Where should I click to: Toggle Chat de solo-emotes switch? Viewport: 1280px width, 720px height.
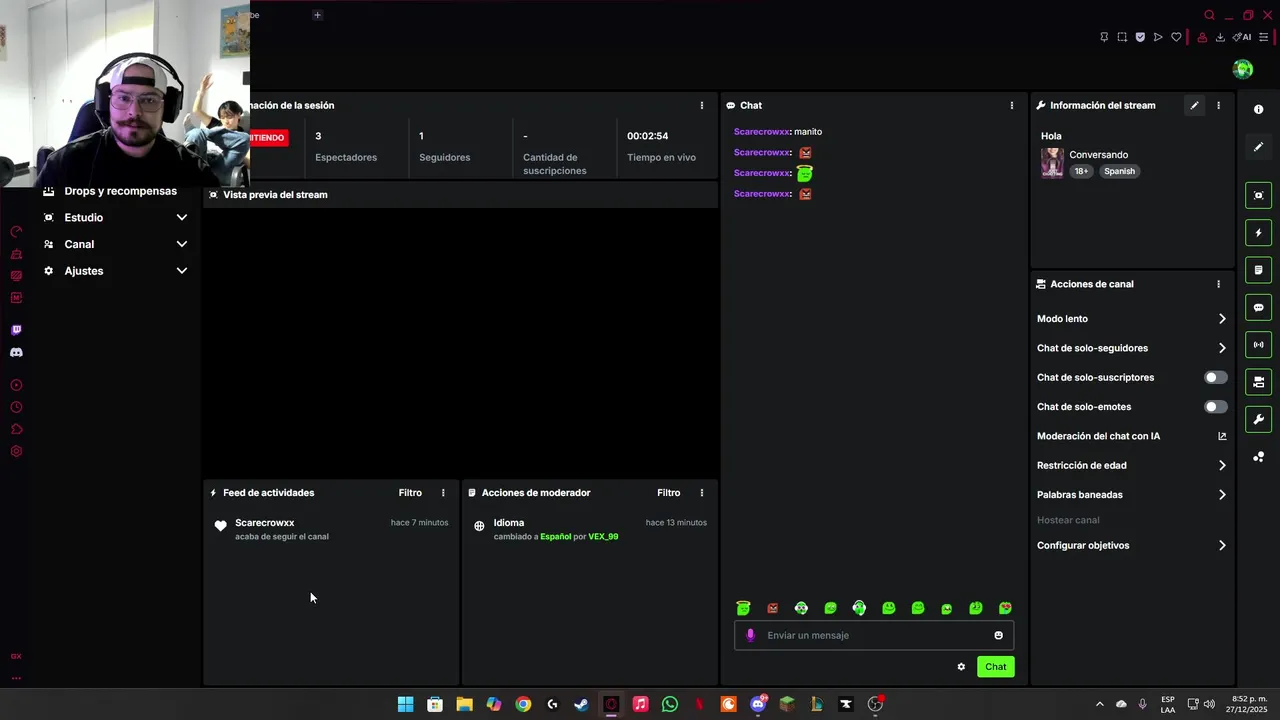1216,407
